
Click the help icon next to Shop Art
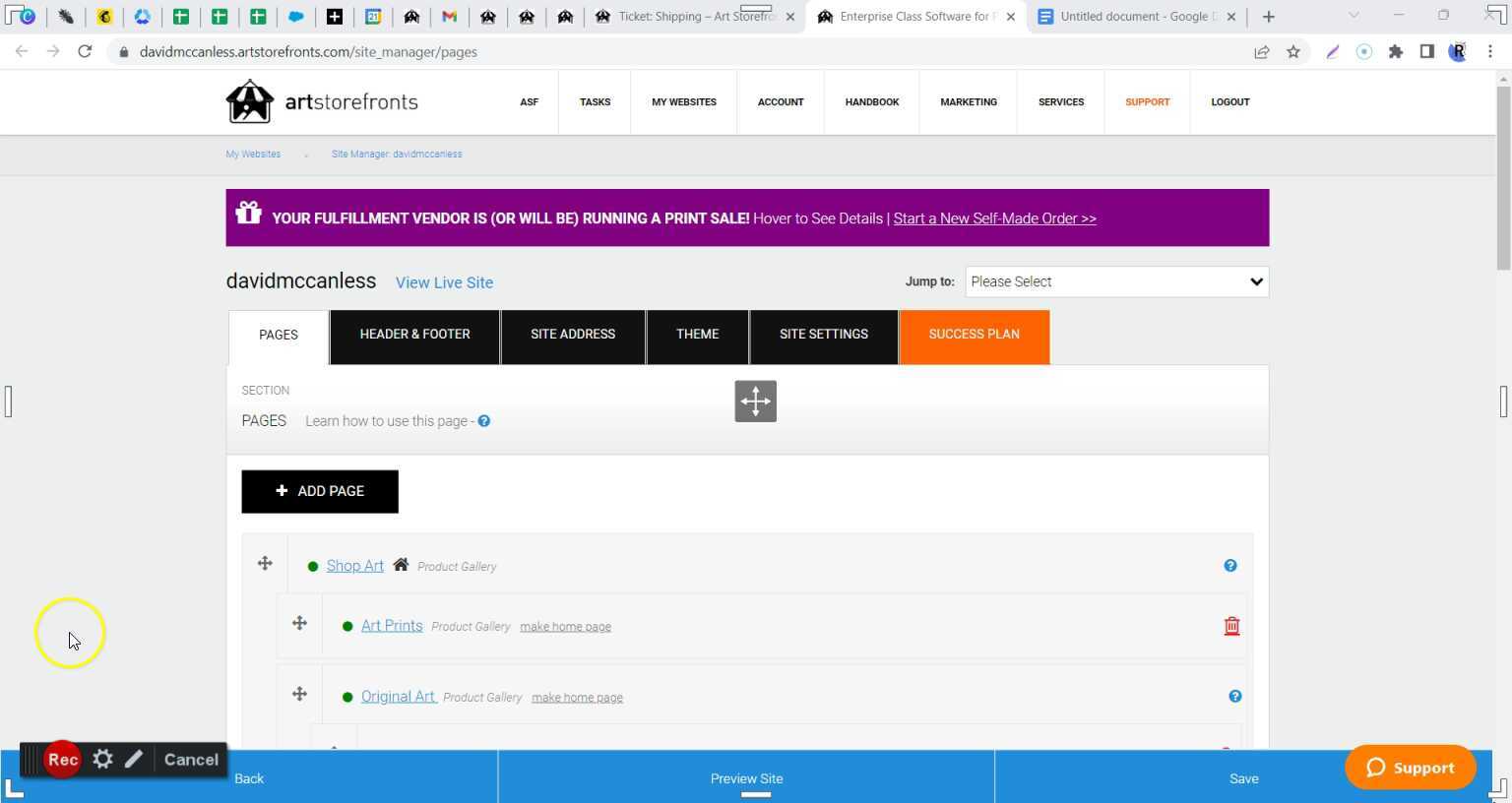click(x=1229, y=566)
